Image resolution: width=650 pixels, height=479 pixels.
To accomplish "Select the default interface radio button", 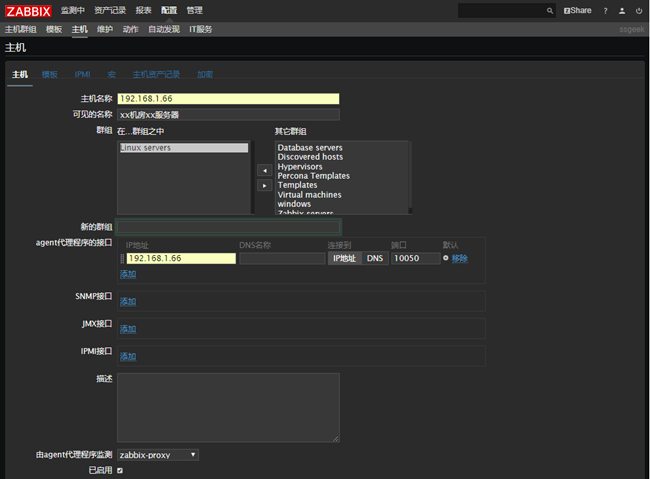I will (x=446, y=258).
